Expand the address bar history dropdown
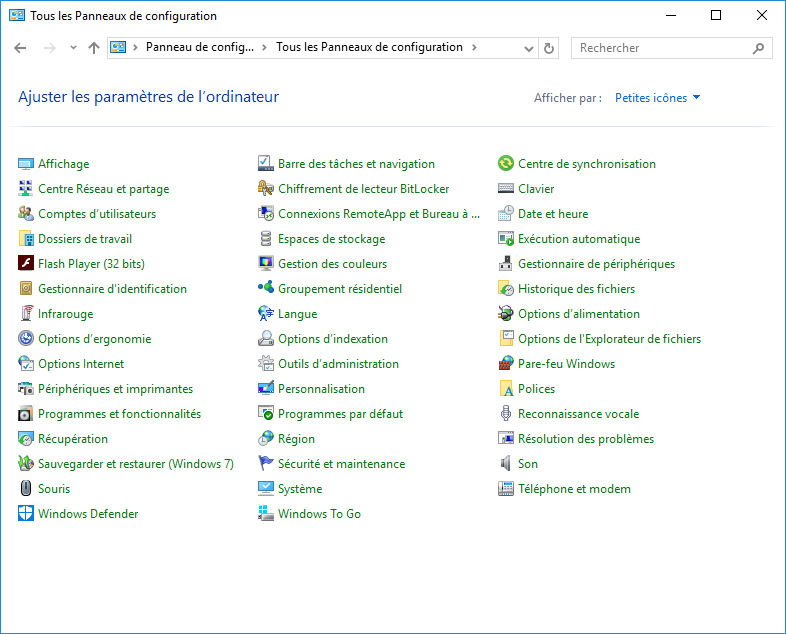786x634 pixels. point(529,48)
